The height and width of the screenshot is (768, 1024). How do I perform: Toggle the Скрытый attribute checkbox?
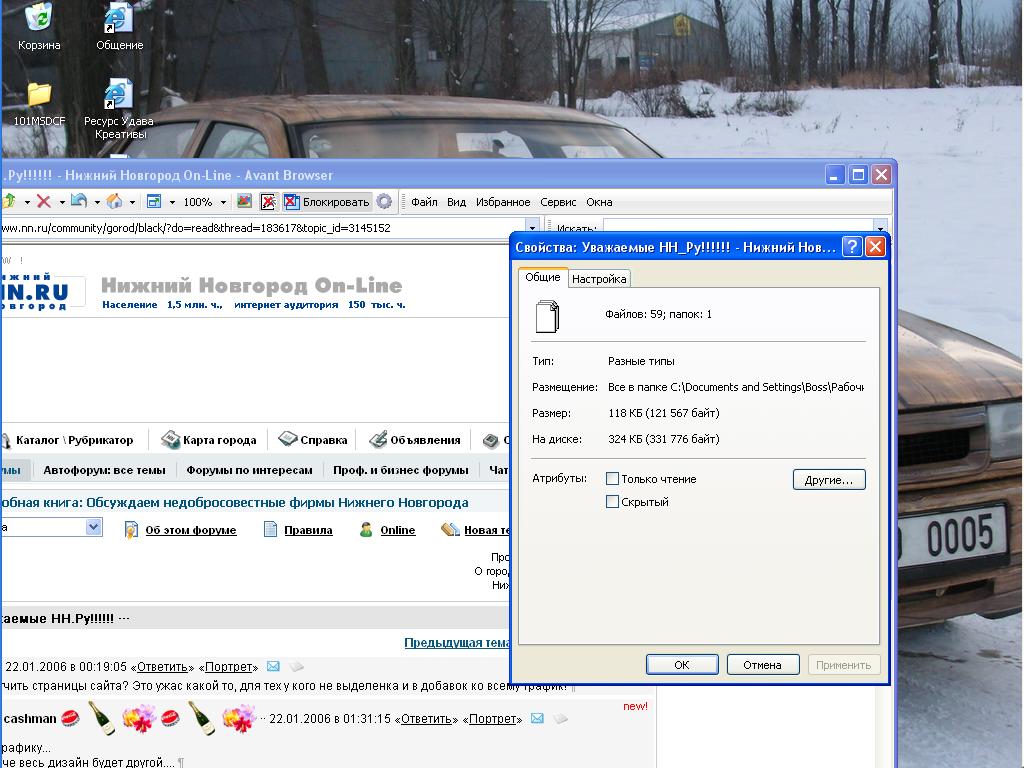(613, 502)
